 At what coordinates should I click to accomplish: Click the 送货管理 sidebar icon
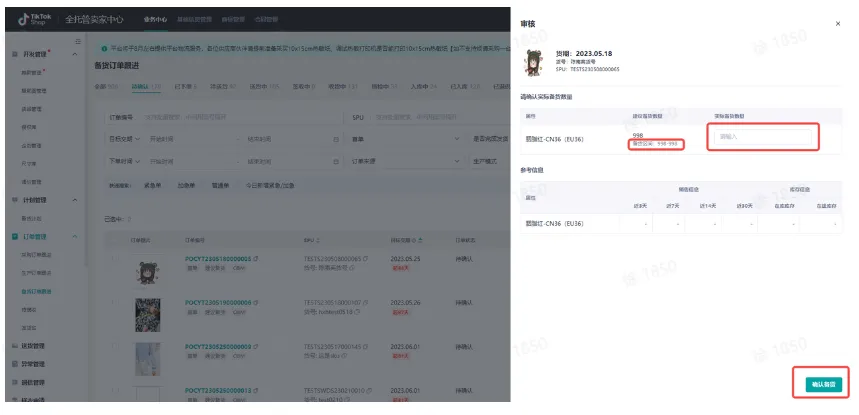15,345
